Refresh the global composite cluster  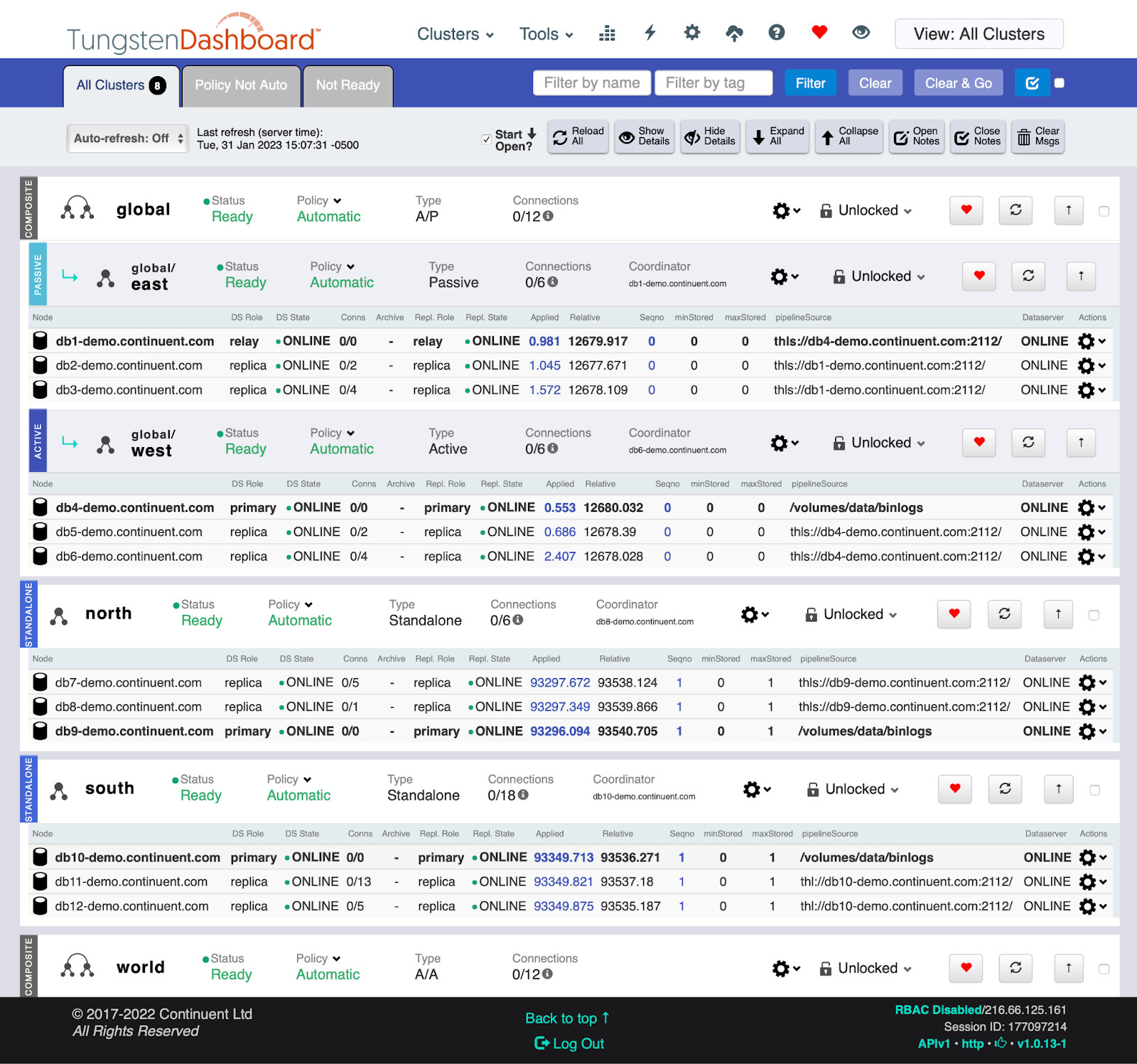click(x=1015, y=210)
